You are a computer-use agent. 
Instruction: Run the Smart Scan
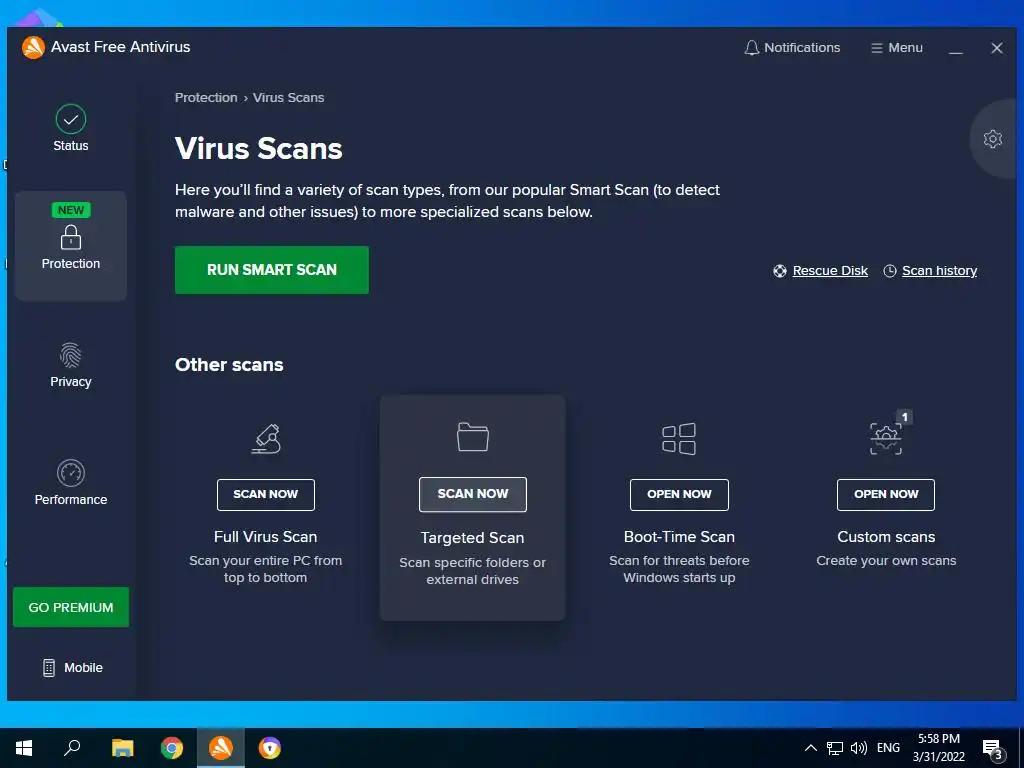[272, 270]
